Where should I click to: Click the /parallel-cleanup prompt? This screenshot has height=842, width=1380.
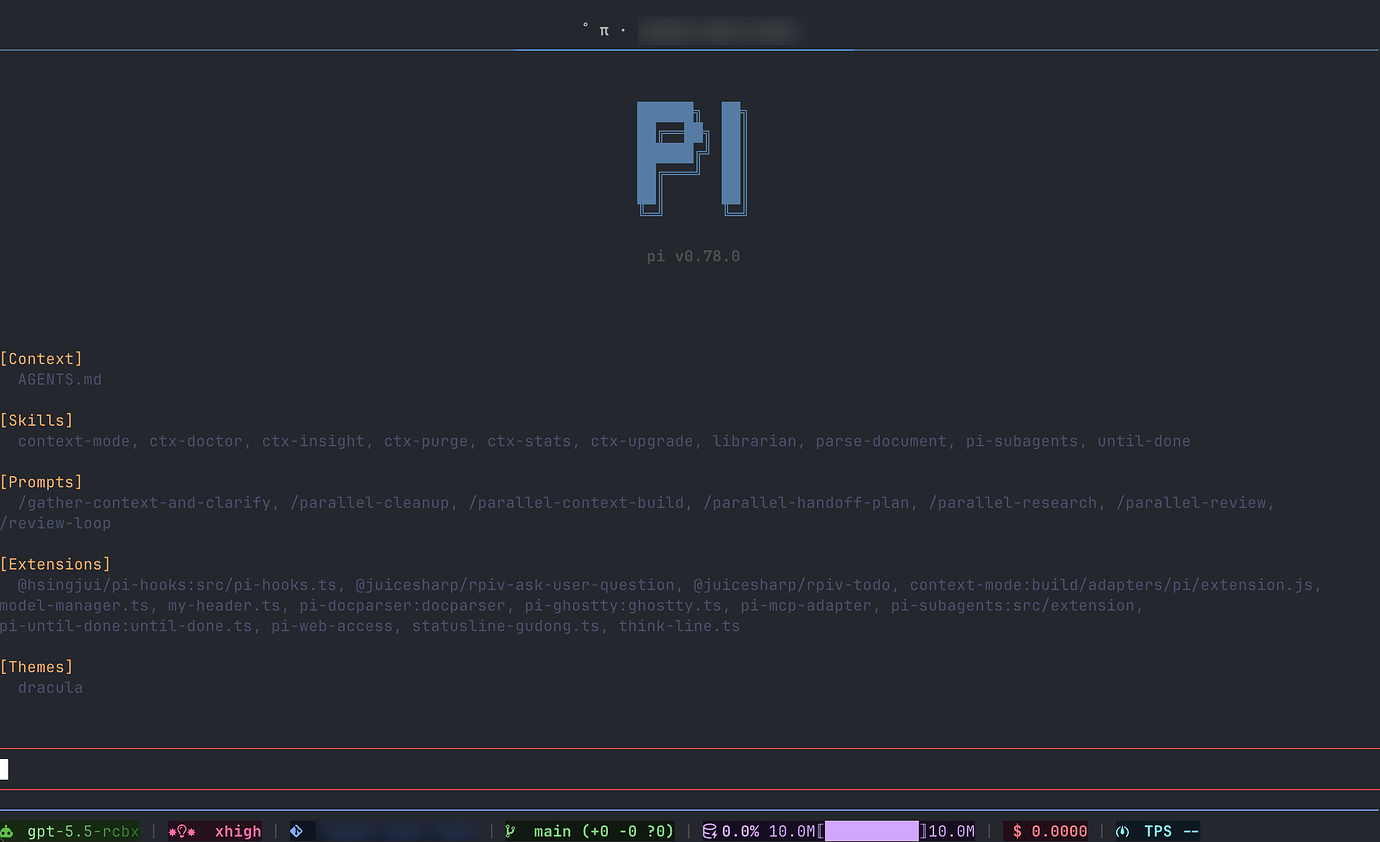coord(370,503)
